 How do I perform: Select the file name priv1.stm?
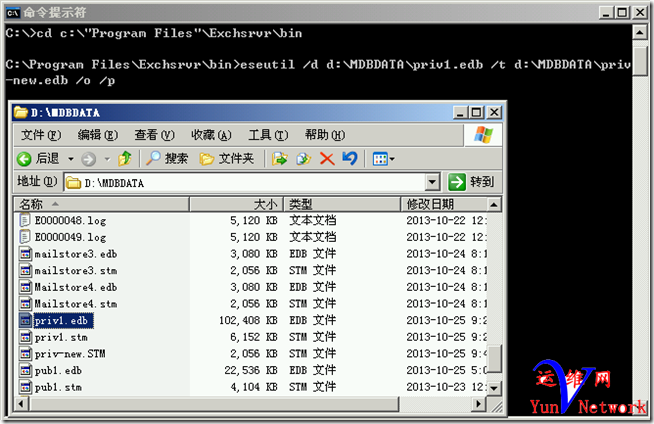click(61, 337)
